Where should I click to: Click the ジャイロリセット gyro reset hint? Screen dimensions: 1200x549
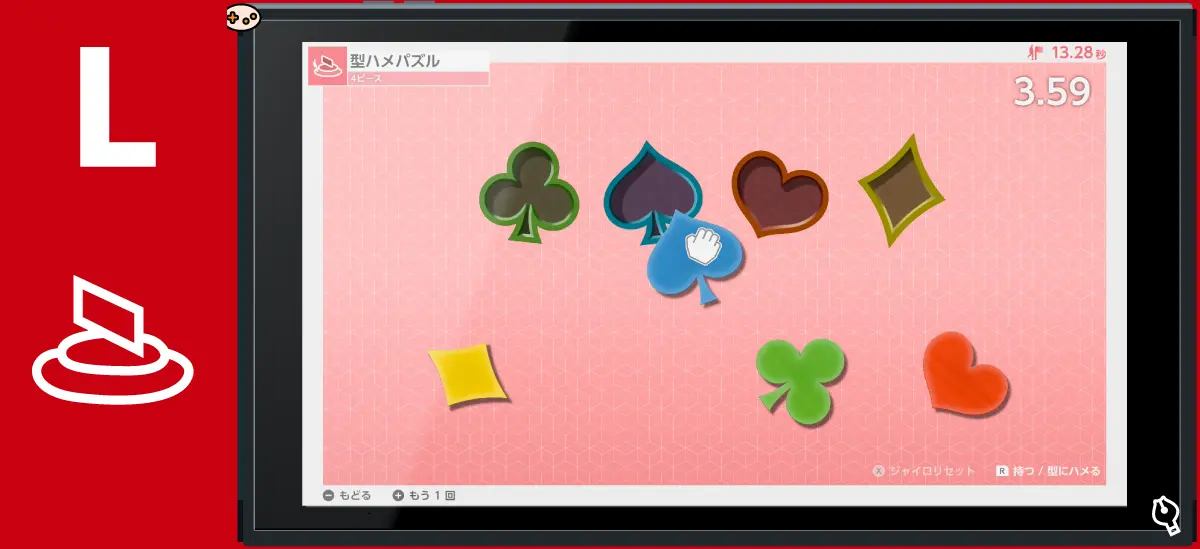tap(923, 471)
